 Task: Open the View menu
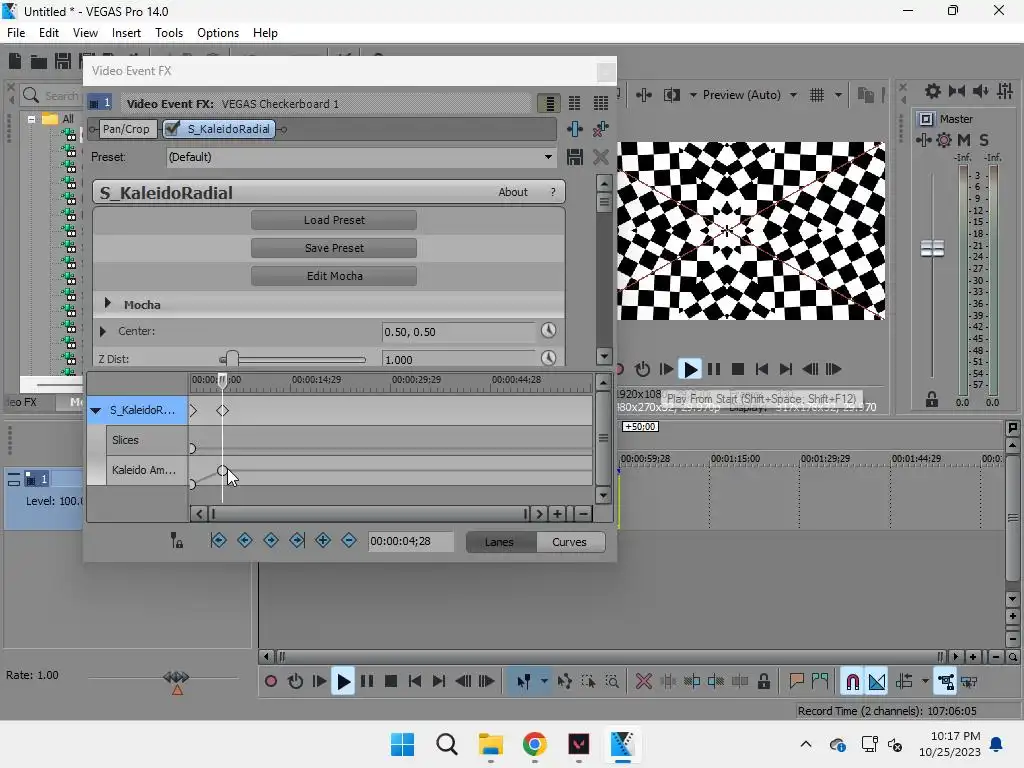85,33
